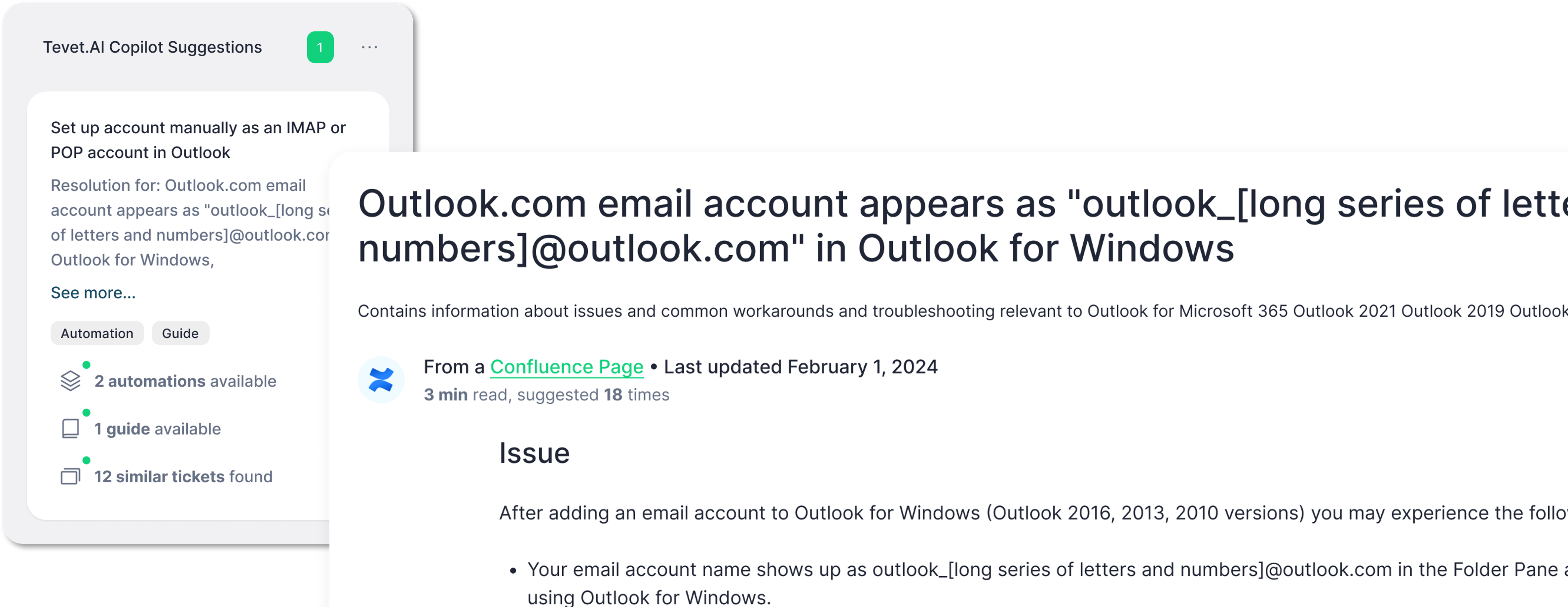1568x607 pixels.
Task: Expand the suggestion with See more
Action: [93, 293]
